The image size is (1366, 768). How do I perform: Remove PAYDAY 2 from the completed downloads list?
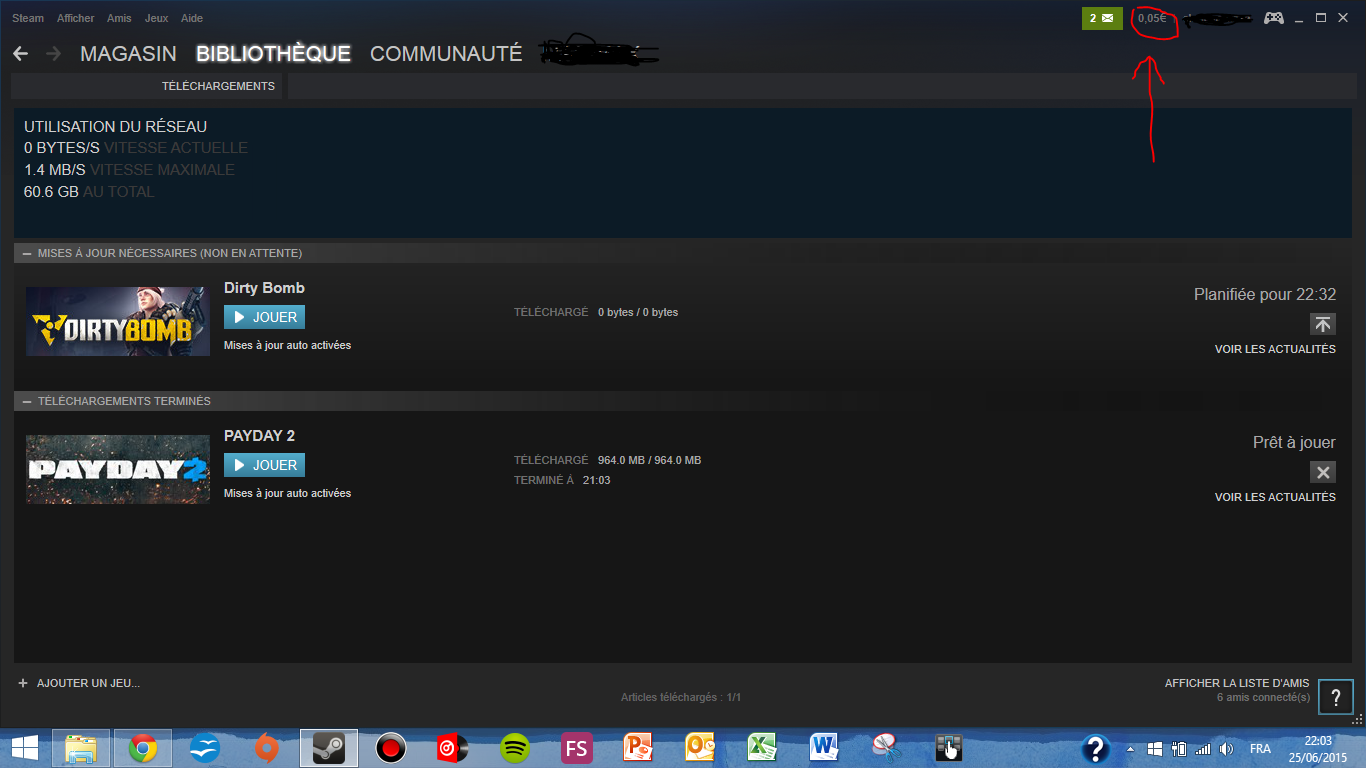(x=1323, y=472)
